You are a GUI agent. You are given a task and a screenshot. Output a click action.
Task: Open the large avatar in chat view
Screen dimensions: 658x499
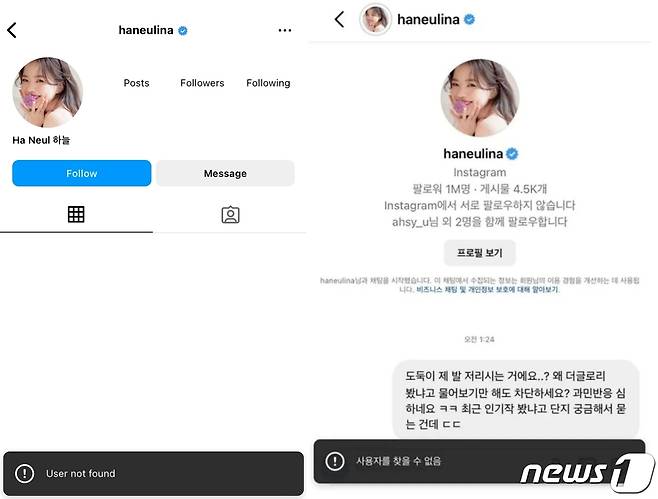pyautogui.click(x=480, y=98)
